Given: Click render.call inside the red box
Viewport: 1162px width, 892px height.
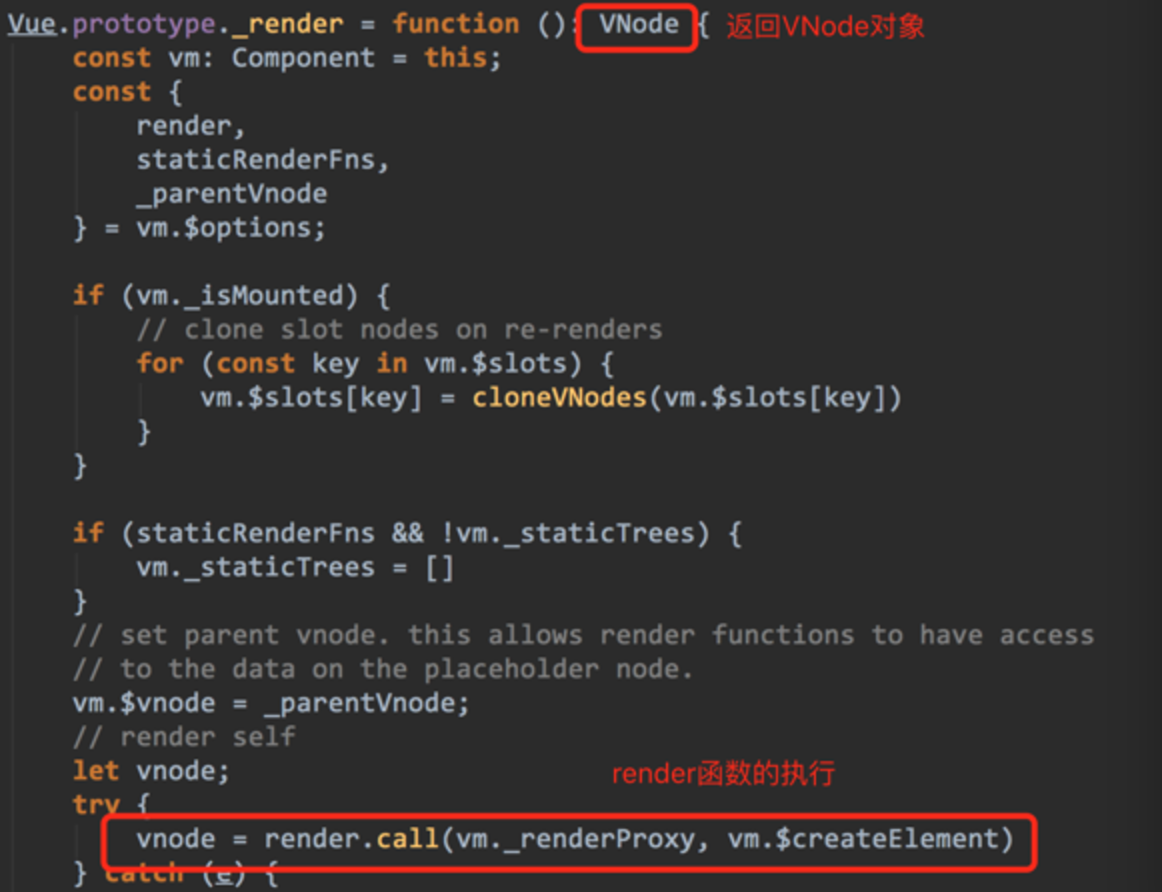Looking at the screenshot, I should [x=351, y=839].
